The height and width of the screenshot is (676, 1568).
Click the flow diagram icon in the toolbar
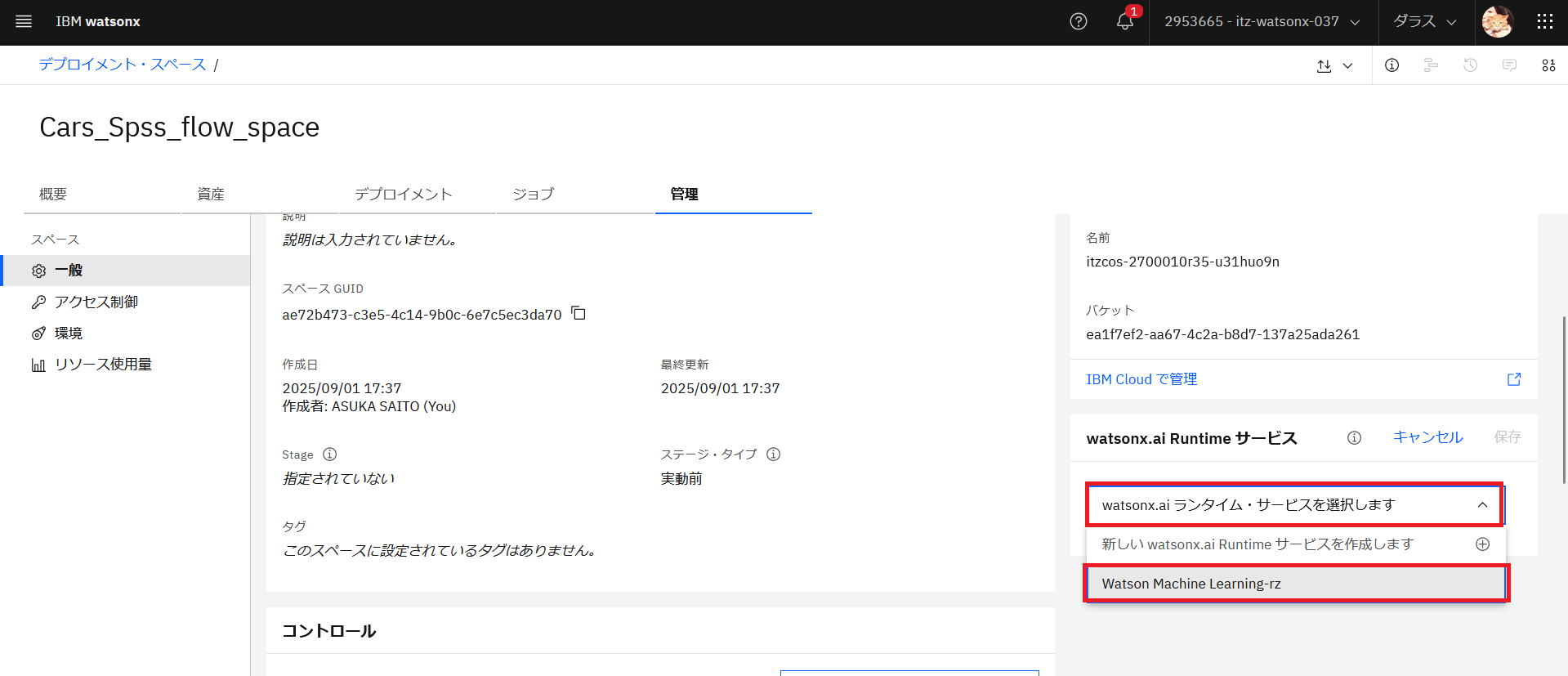[1431, 65]
